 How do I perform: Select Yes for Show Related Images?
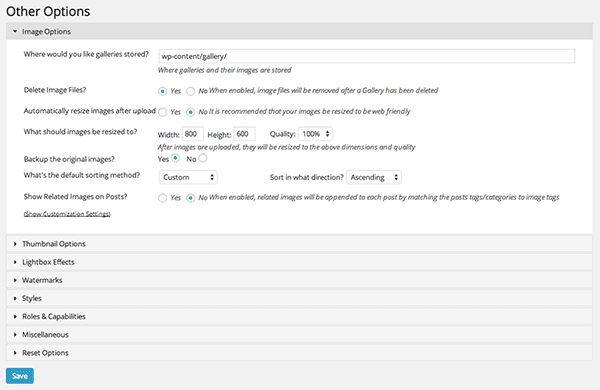pos(163,198)
